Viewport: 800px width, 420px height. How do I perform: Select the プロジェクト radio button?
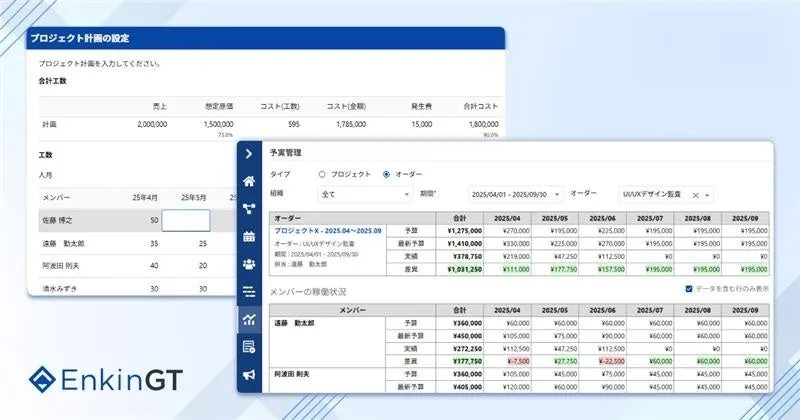[x=322, y=174]
